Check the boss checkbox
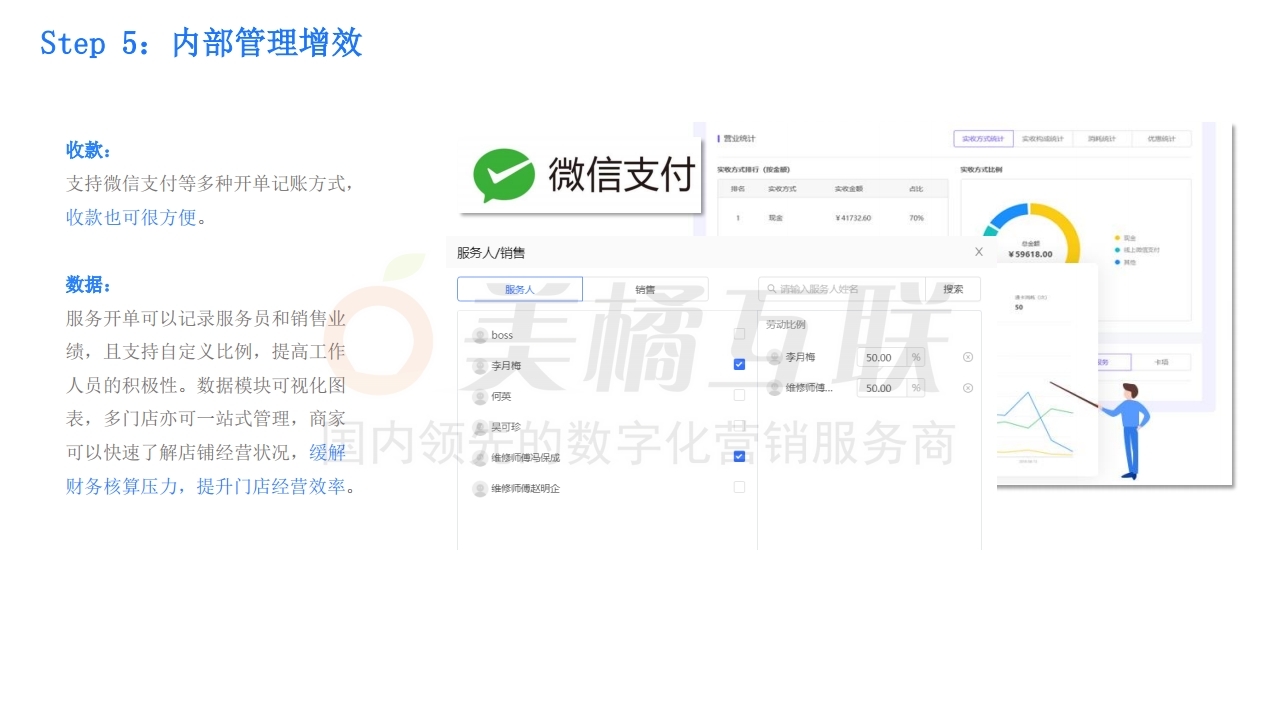Image resolution: width=1280 pixels, height=720 pixels. click(x=739, y=334)
